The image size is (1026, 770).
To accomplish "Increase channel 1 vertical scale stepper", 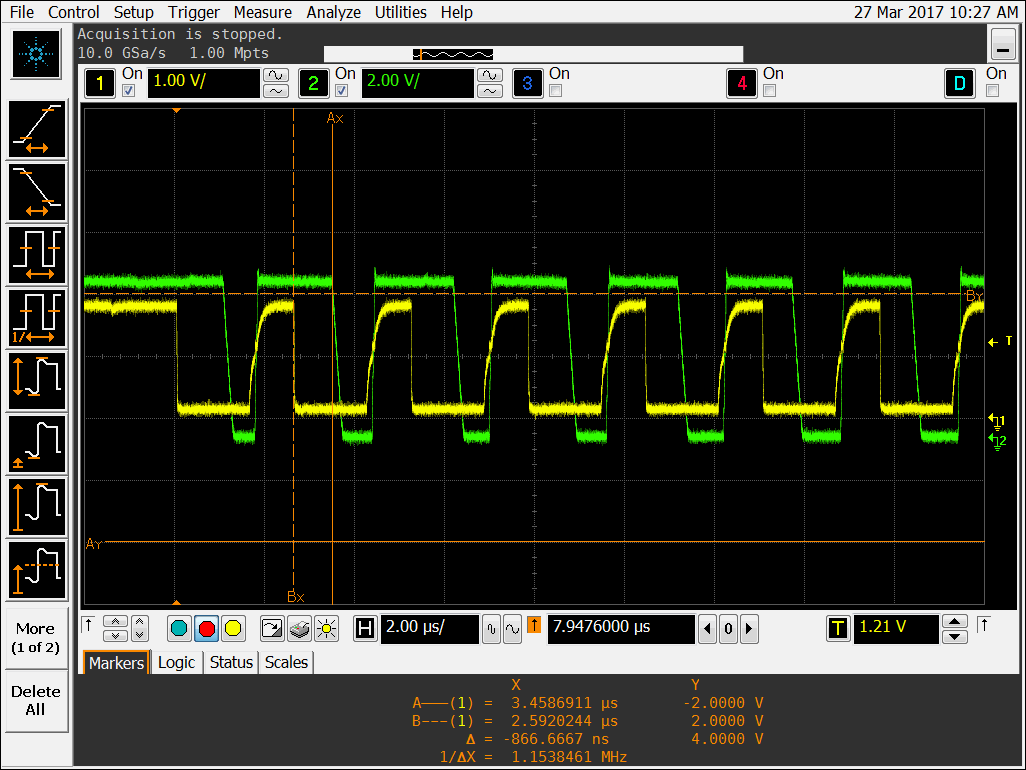I will [x=275, y=75].
